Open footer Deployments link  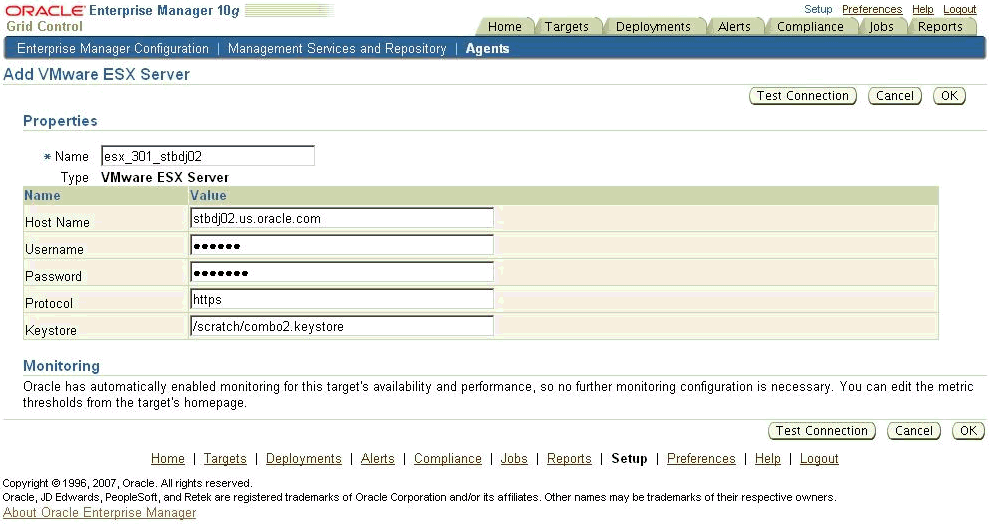point(303,458)
